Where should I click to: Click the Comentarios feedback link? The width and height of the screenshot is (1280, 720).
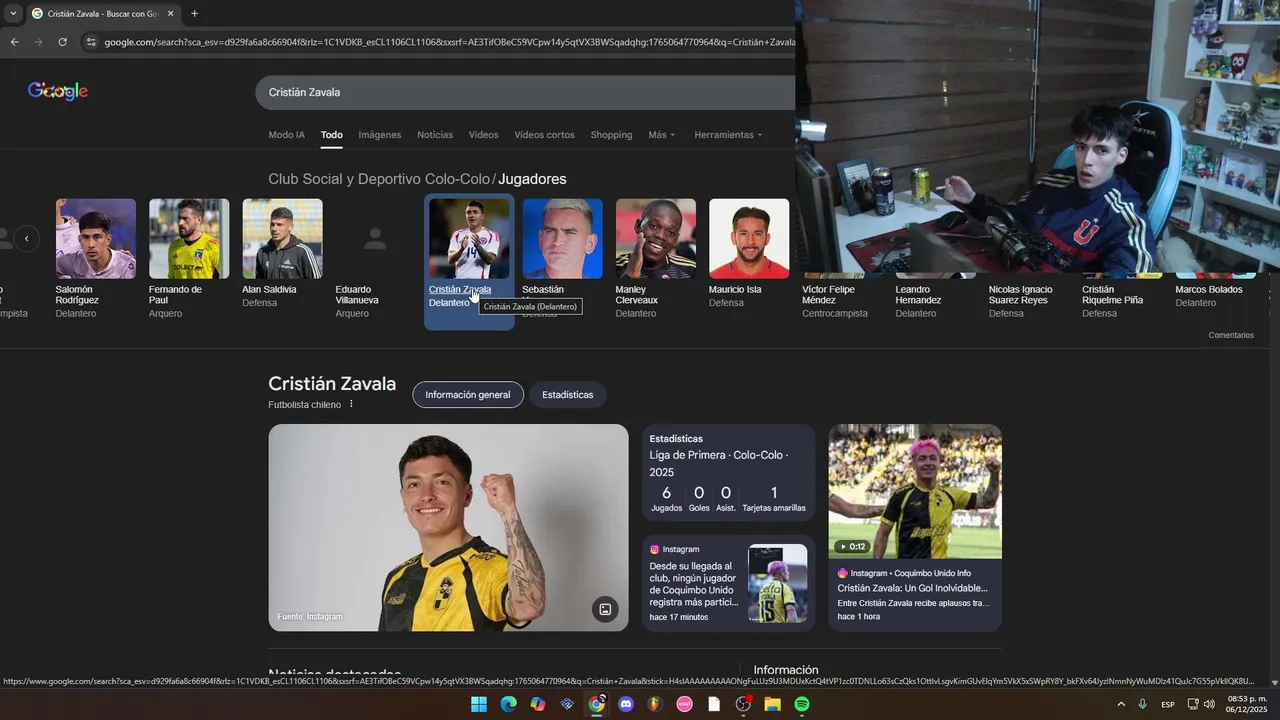[x=1231, y=335]
